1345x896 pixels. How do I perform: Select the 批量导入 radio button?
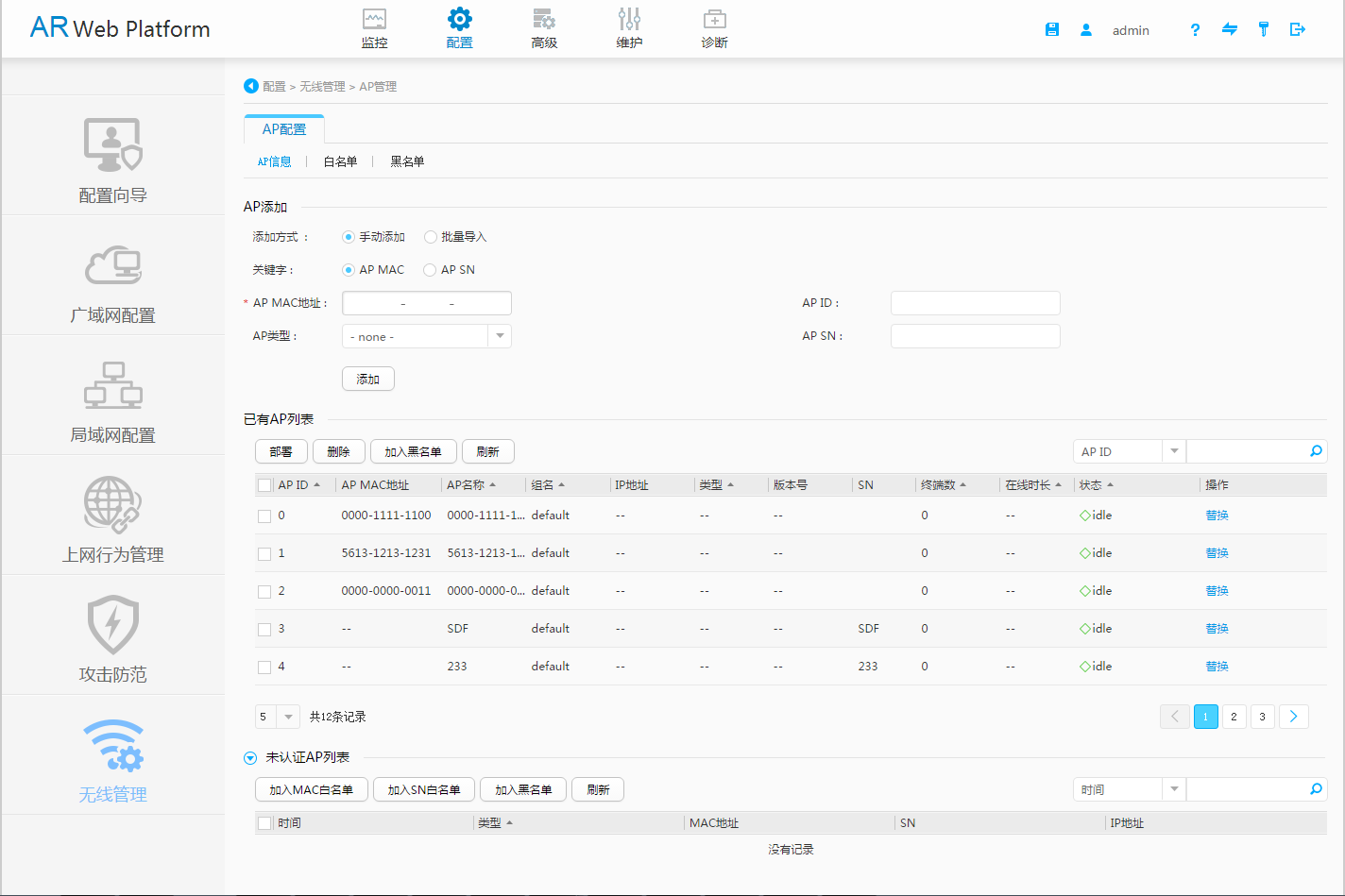point(431,236)
